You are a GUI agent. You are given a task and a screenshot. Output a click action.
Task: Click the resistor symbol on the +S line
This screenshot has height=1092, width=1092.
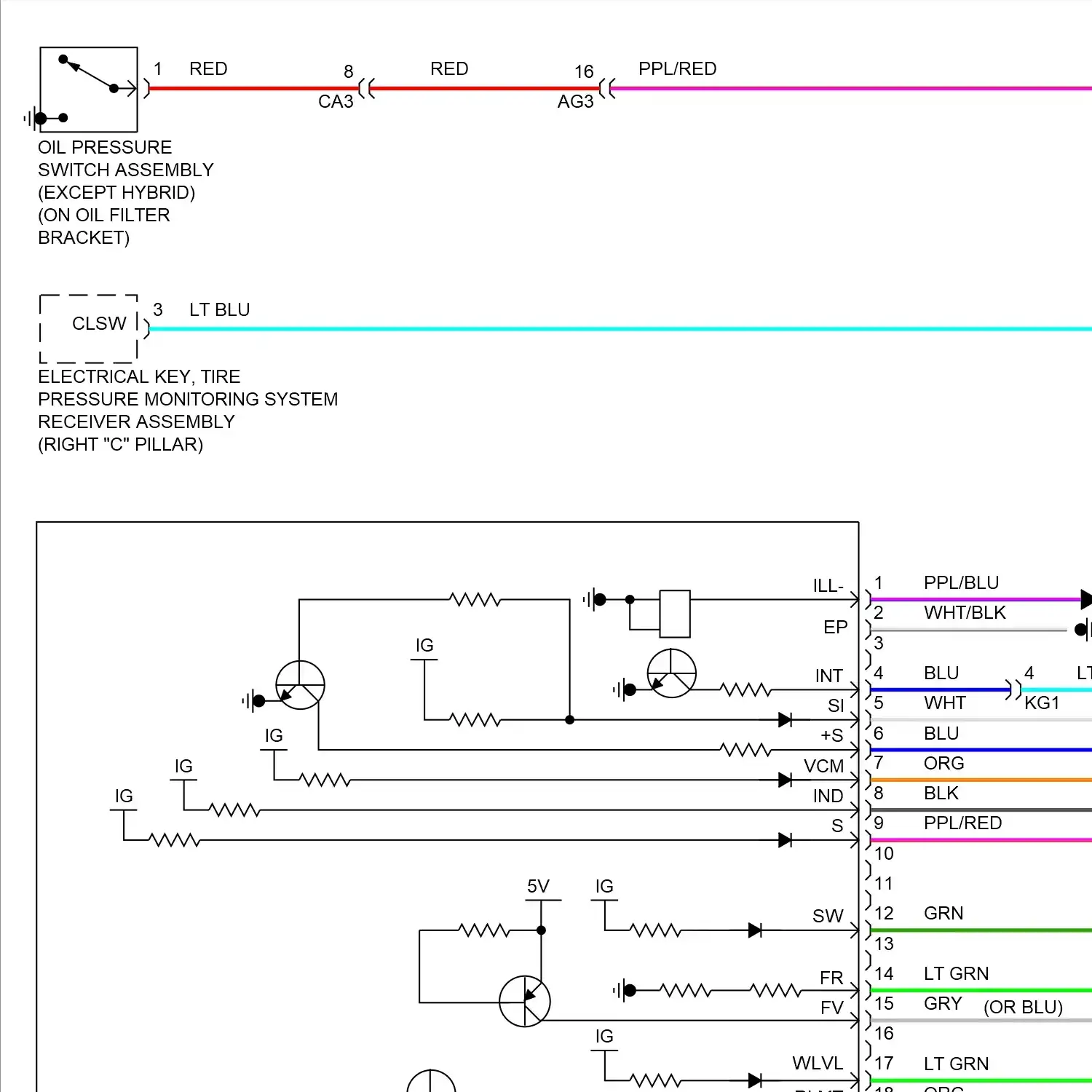point(745,750)
